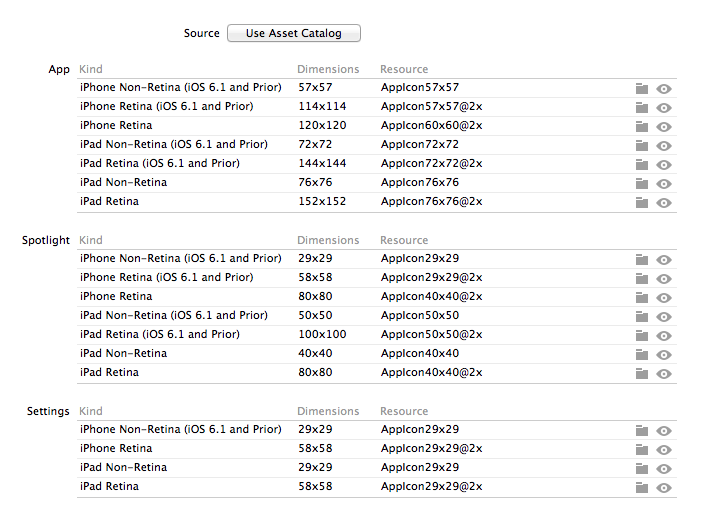Browse file for App iPad Retina 152x152
This screenshot has height=511, width=705.
[x=642, y=202]
